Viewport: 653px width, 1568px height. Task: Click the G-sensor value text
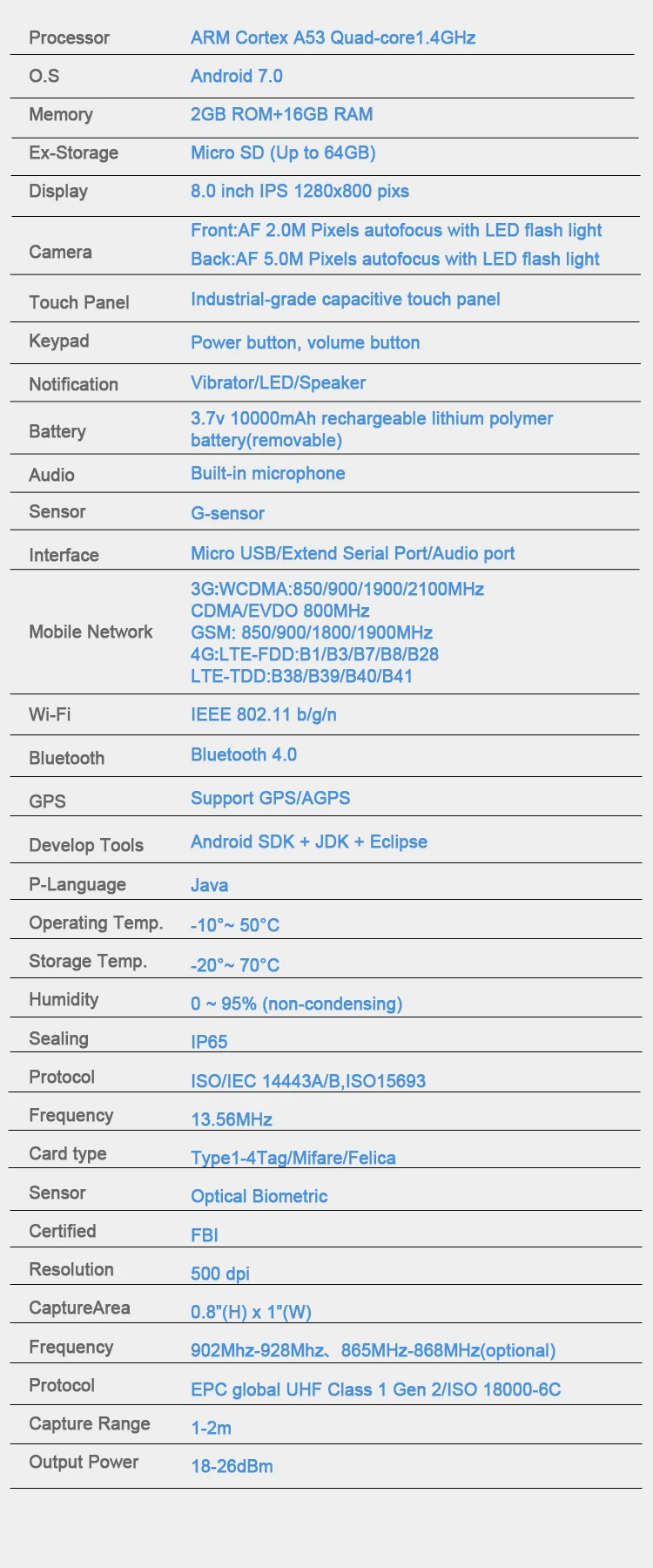click(x=227, y=513)
